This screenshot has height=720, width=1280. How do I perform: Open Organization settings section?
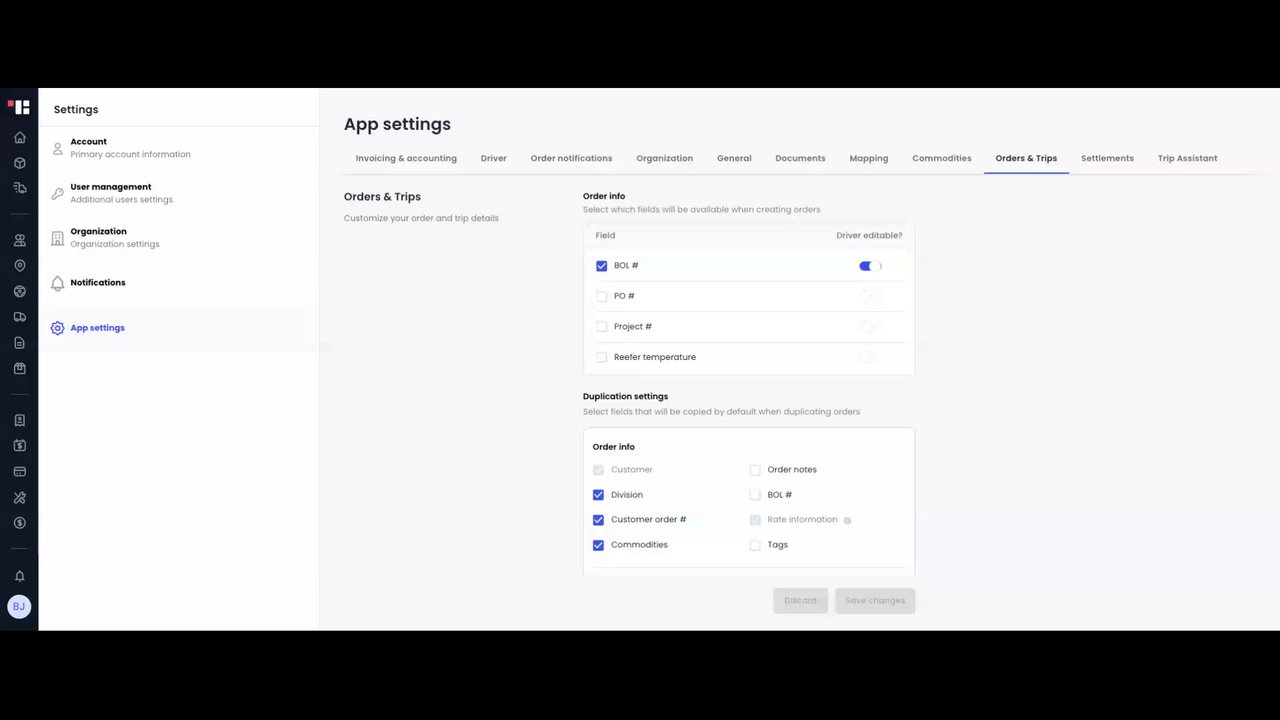point(179,238)
